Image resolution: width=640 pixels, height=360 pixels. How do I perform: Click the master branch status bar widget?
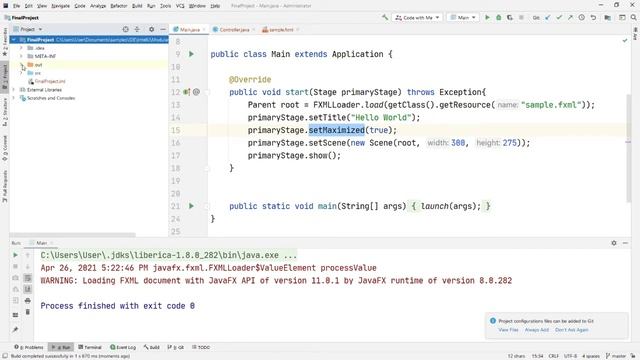coord(616,356)
